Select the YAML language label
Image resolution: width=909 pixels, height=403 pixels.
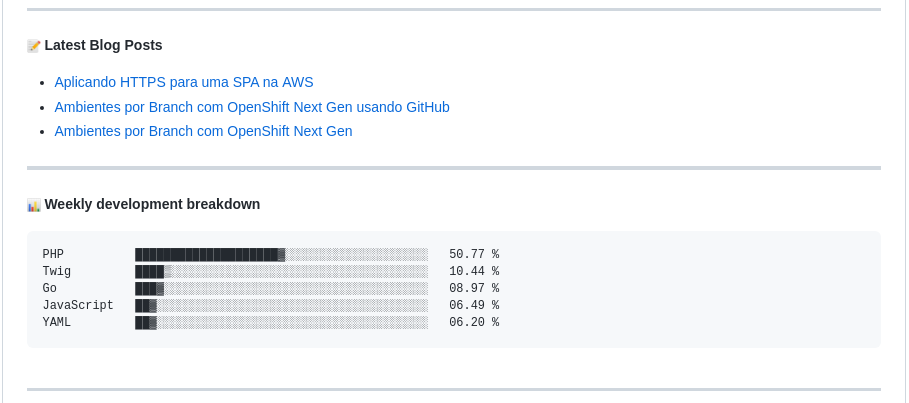pos(57,323)
